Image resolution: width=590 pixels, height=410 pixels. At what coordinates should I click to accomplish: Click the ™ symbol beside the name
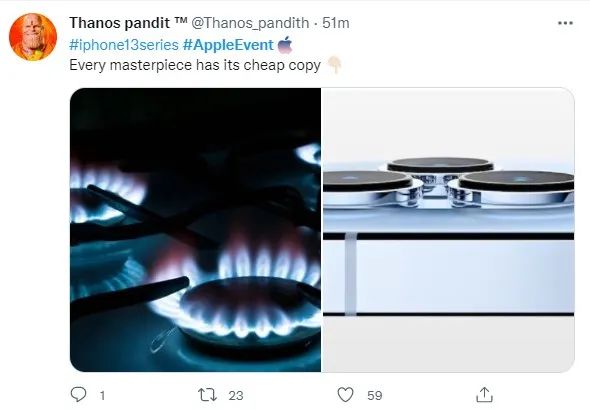(x=181, y=21)
